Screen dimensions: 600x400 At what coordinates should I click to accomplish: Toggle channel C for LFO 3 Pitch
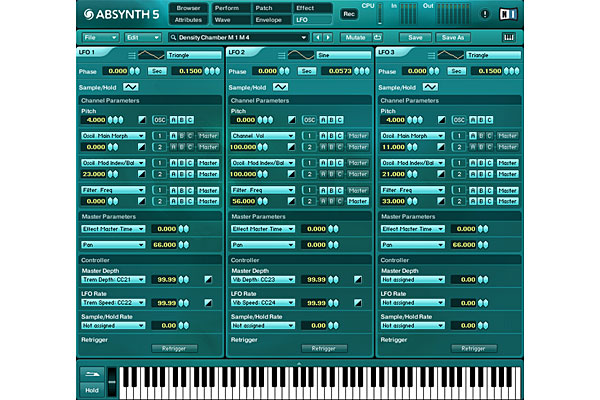tap(489, 120)
